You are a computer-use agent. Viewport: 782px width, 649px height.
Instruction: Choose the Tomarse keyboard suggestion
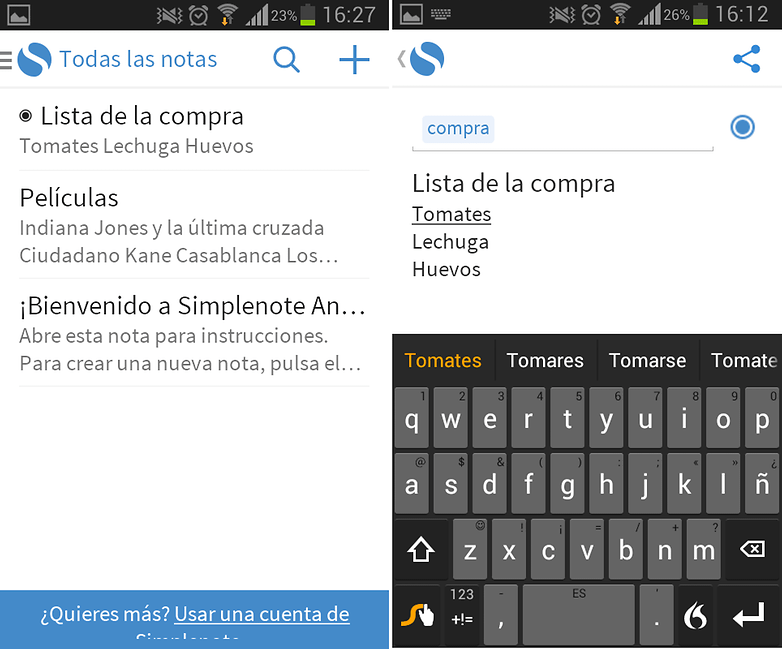pos(647,360)
